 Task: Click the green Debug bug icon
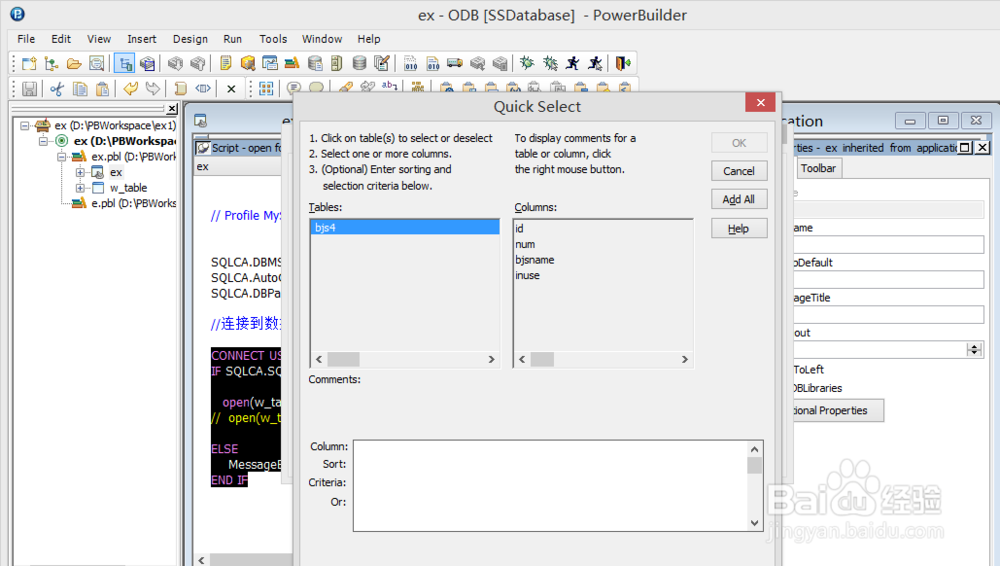(x=527, y=63)
